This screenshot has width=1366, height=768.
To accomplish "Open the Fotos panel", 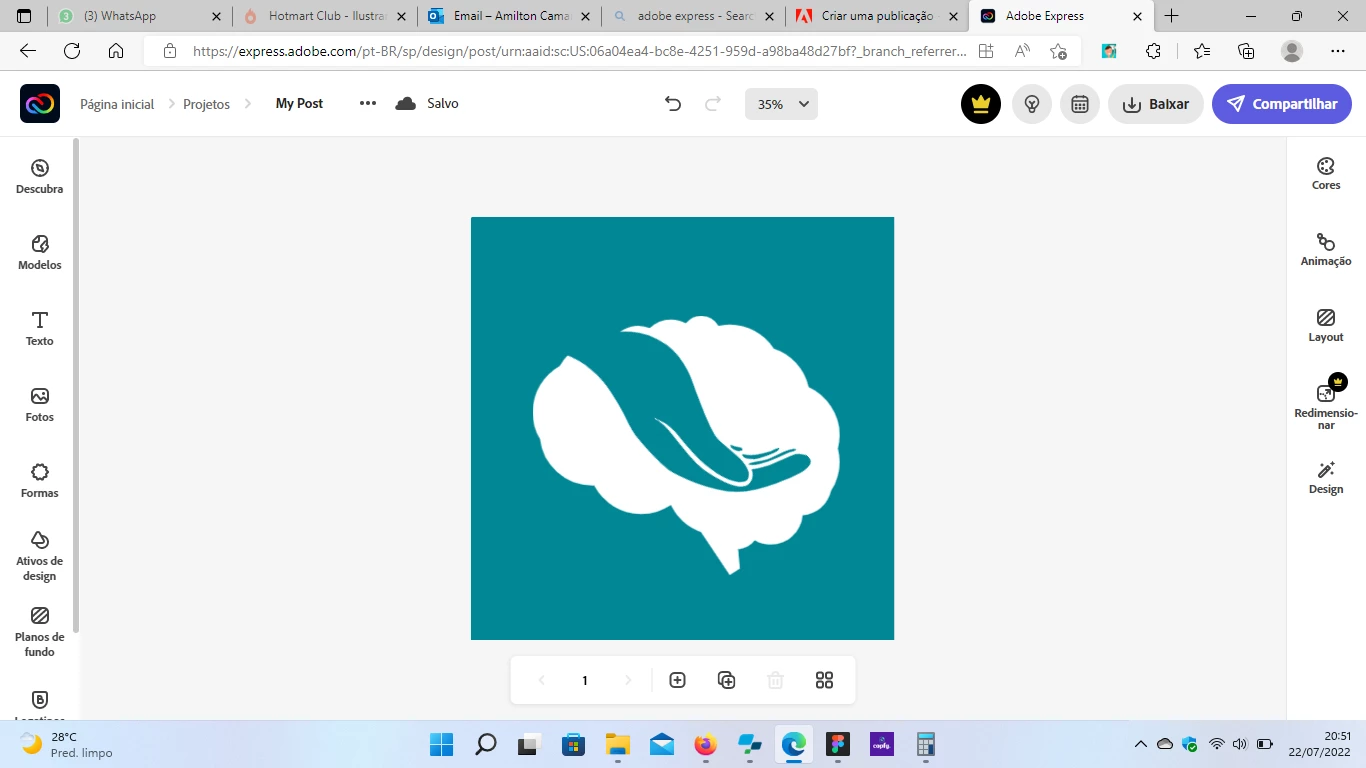I will [39, 404].
